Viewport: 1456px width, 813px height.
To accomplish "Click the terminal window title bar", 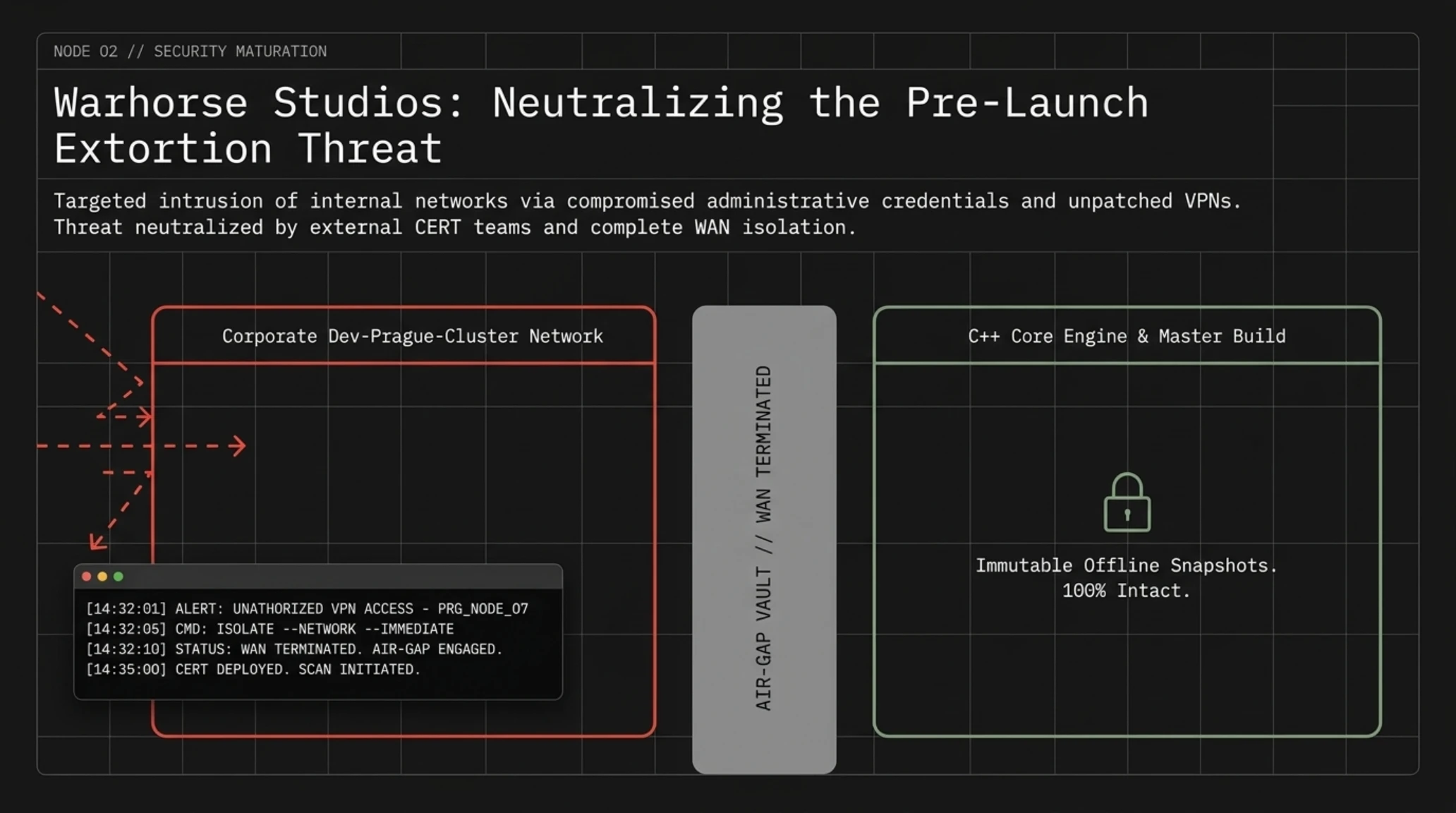I will 318,577.
